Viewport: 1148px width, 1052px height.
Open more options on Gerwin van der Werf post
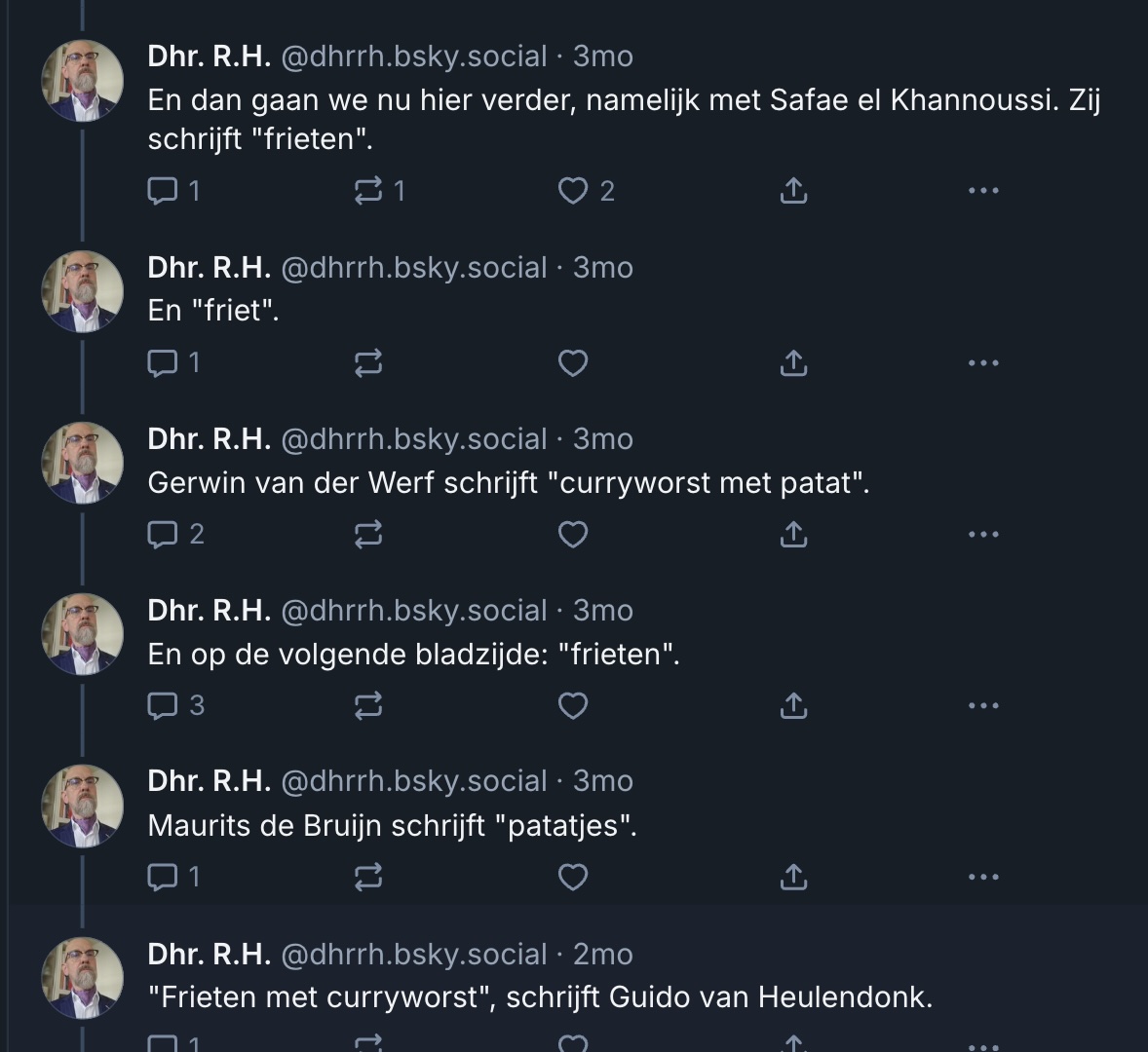(983, 534)
